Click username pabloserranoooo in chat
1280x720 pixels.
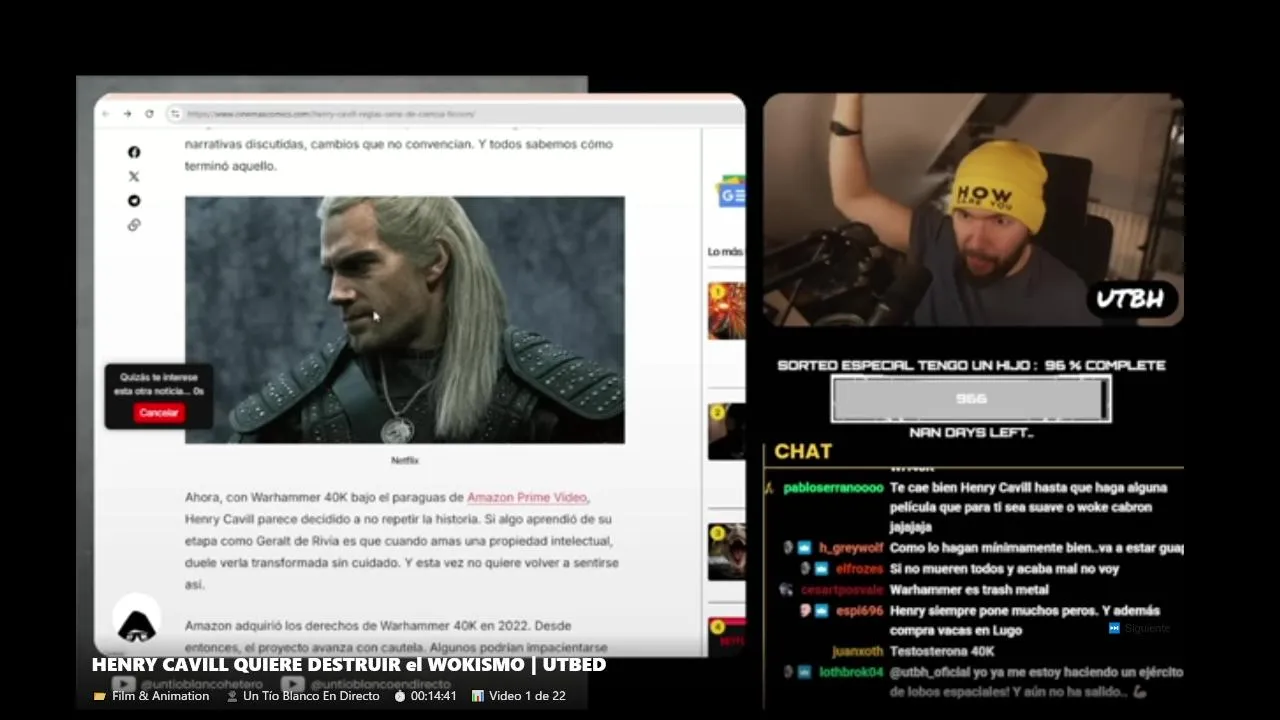coord(834,488)
